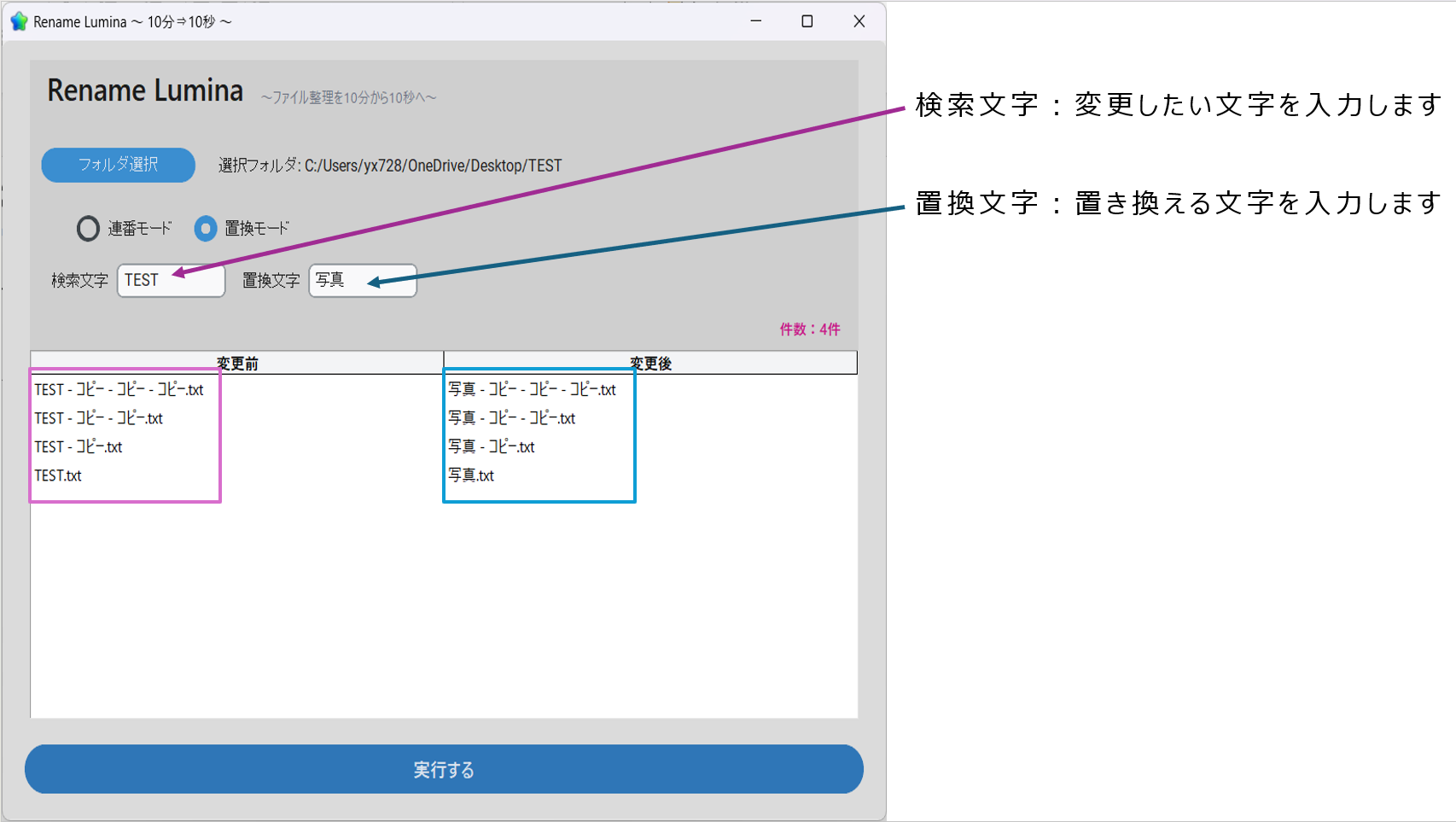This screenshot has height=822, width=1456.
Task: Close the Rename Lumina window
Action: 859,21
